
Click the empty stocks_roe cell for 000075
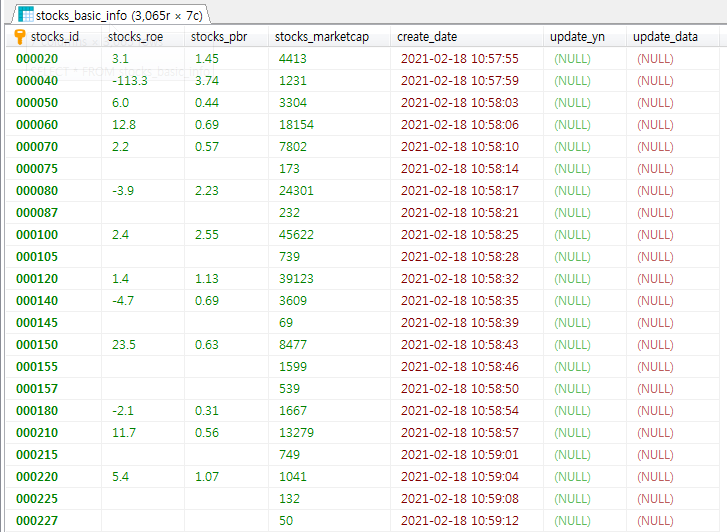click(143, 169)
